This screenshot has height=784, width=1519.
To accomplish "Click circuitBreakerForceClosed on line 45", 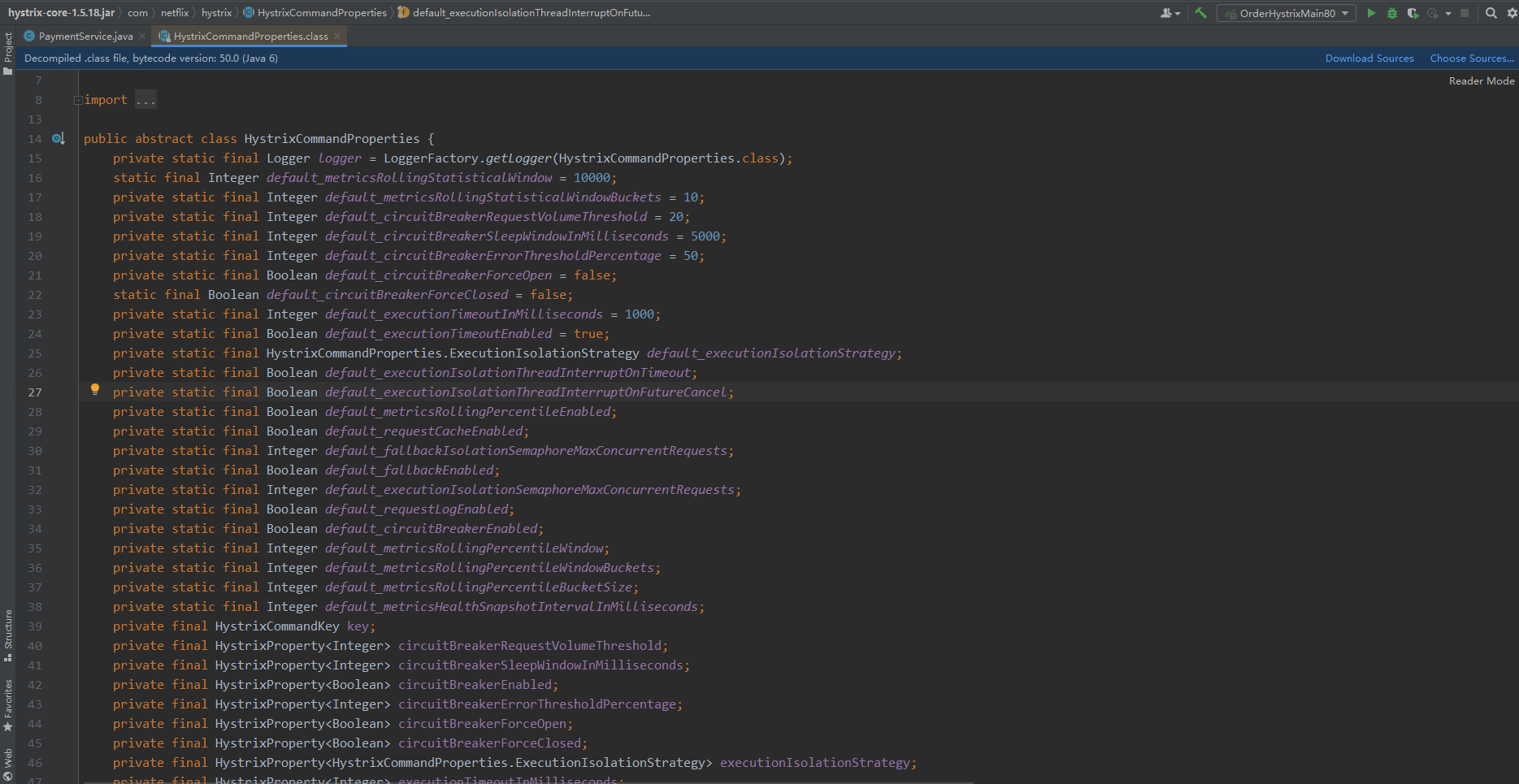I will click(490, 743).
